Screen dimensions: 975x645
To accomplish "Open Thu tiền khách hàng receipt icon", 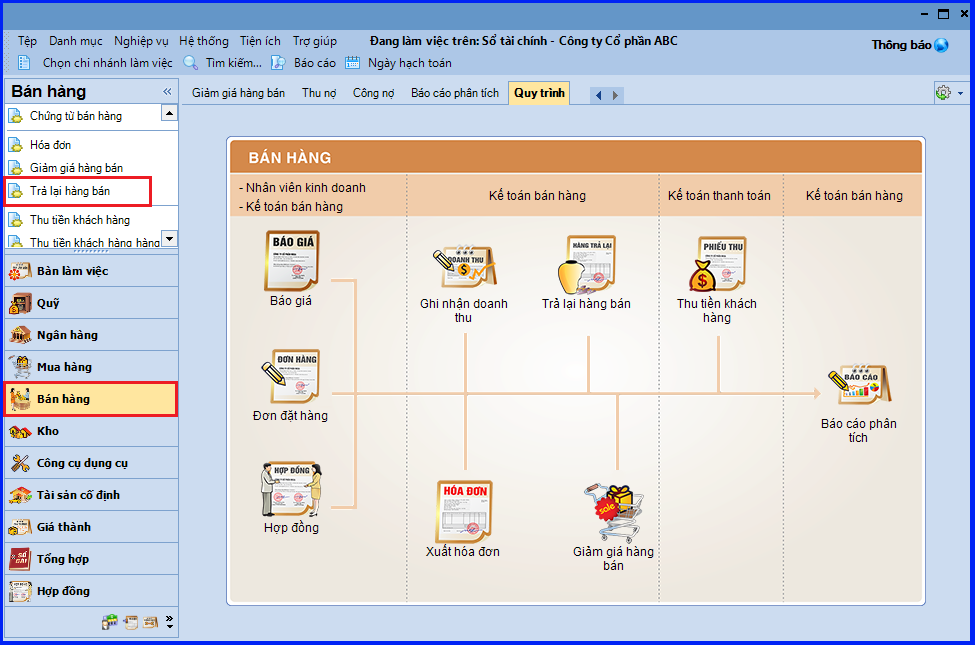I will pyautogui.click(x=717, y=264).
